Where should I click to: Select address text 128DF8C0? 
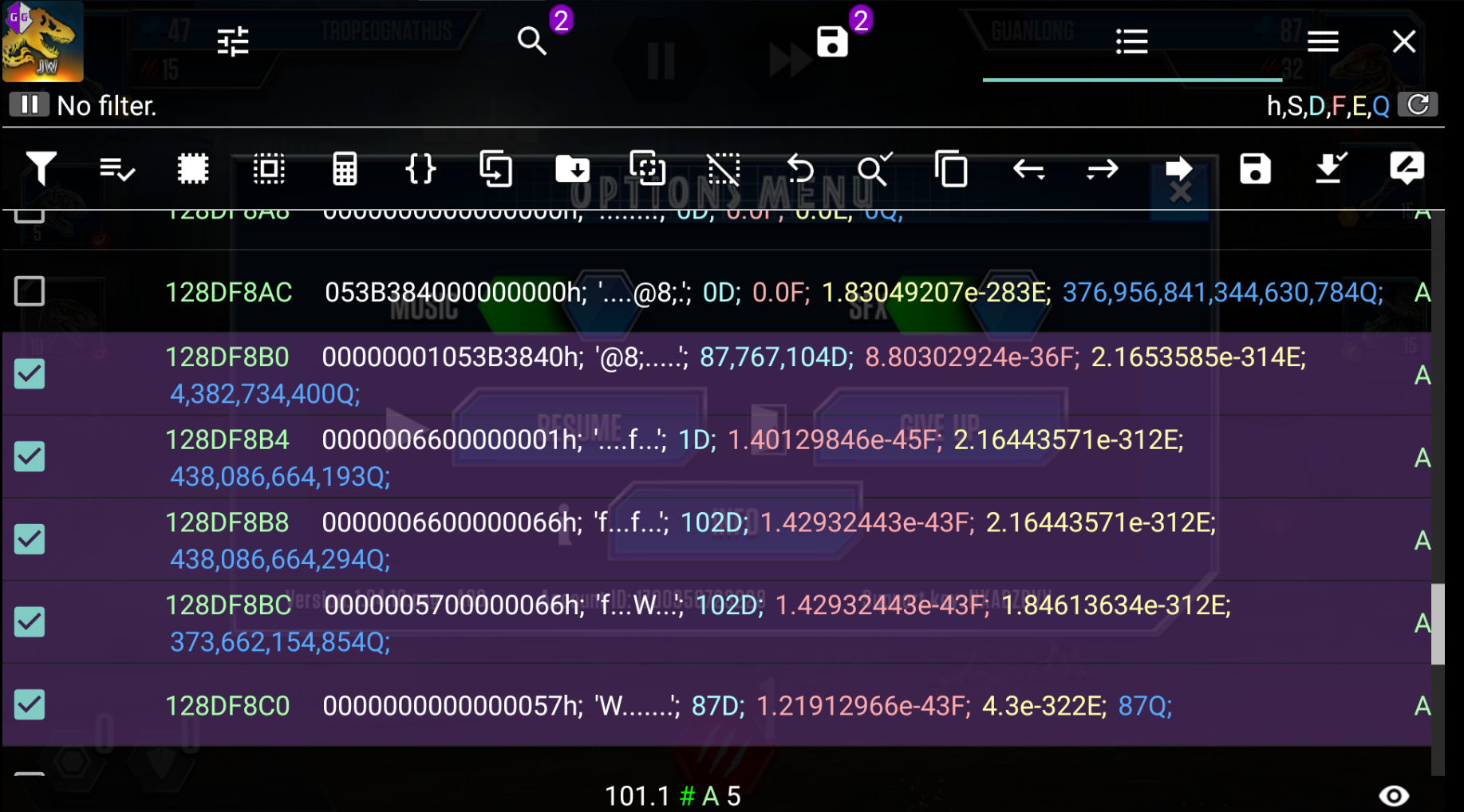click(x=227, y=706)
